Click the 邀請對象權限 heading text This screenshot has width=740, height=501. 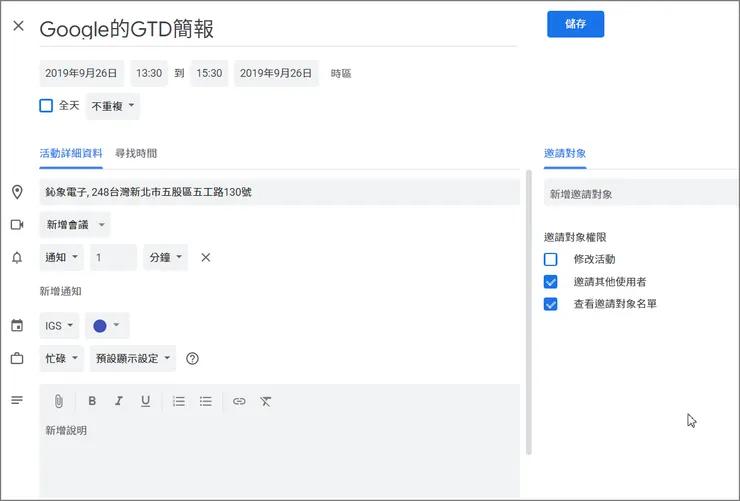point(575,237)
